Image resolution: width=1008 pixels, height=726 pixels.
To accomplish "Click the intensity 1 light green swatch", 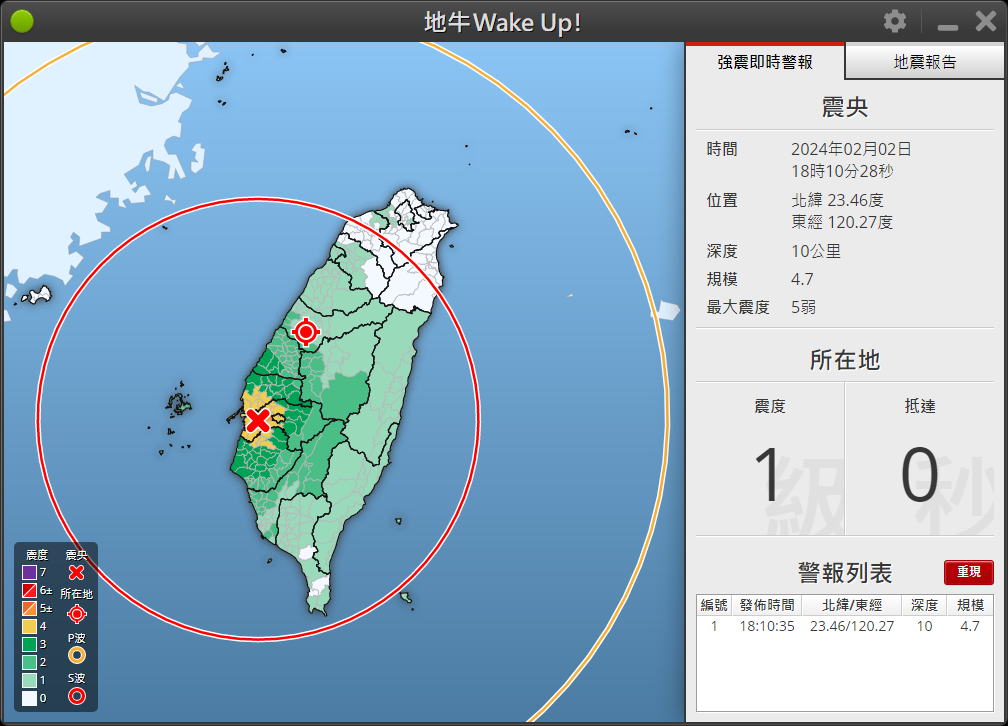I will tap(30, 680).
